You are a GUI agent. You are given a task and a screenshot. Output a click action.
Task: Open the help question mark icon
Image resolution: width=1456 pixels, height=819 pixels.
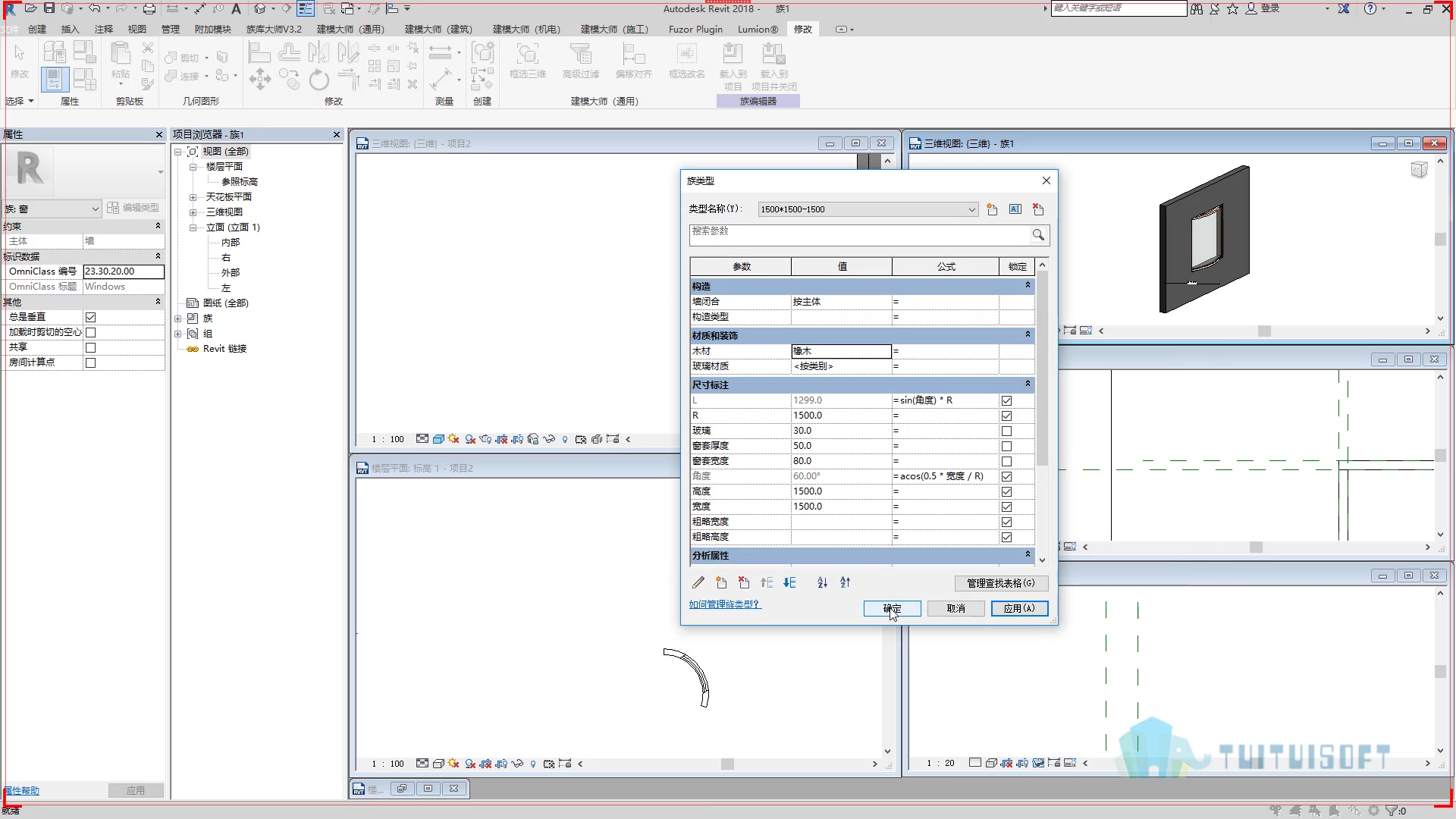1370,8
